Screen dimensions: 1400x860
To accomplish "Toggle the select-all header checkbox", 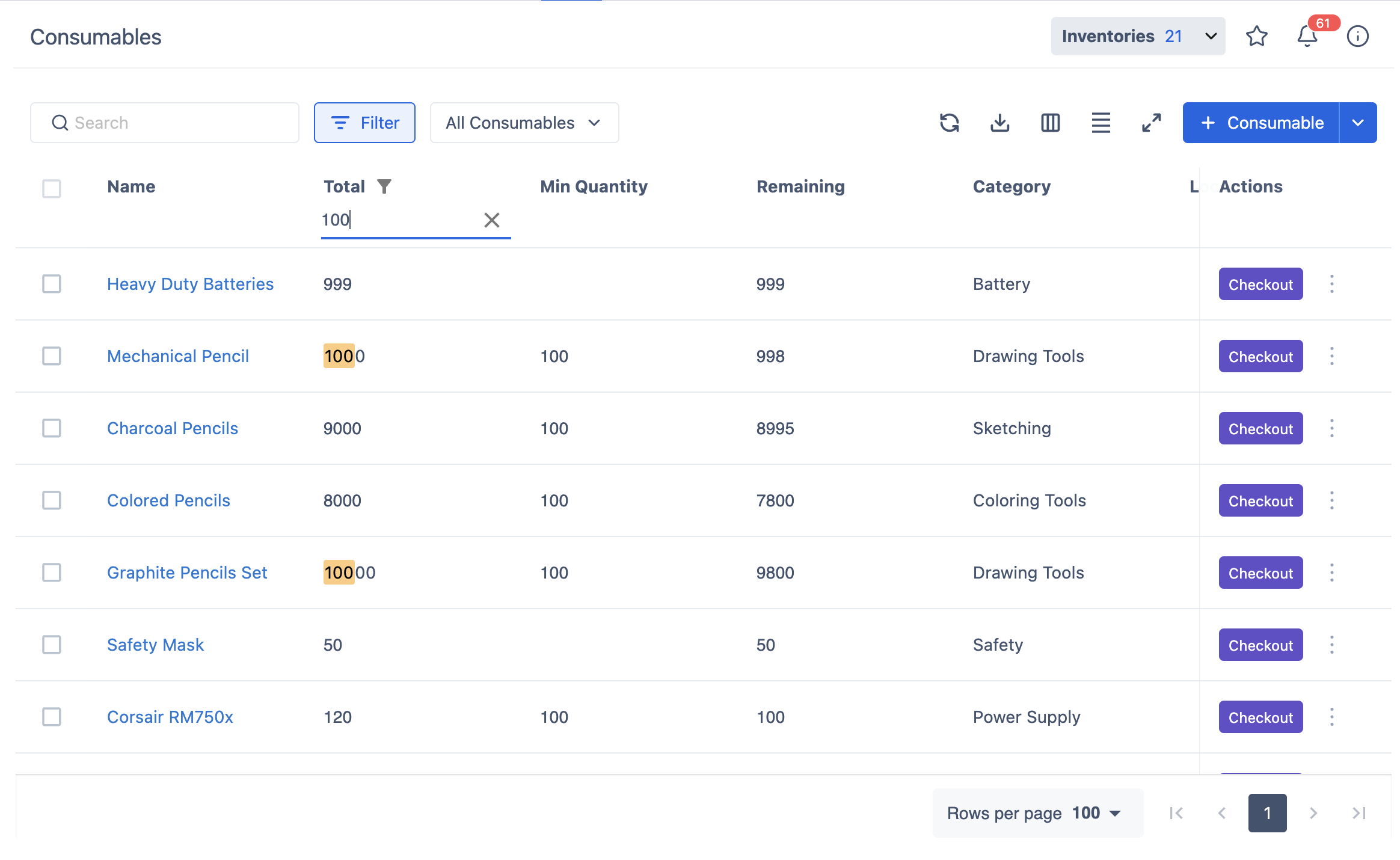I will click(x=52, y=188).
